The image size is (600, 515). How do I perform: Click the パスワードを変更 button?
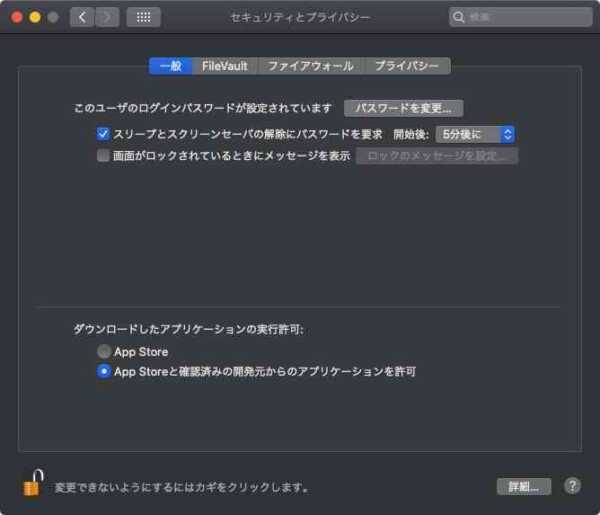403,108
